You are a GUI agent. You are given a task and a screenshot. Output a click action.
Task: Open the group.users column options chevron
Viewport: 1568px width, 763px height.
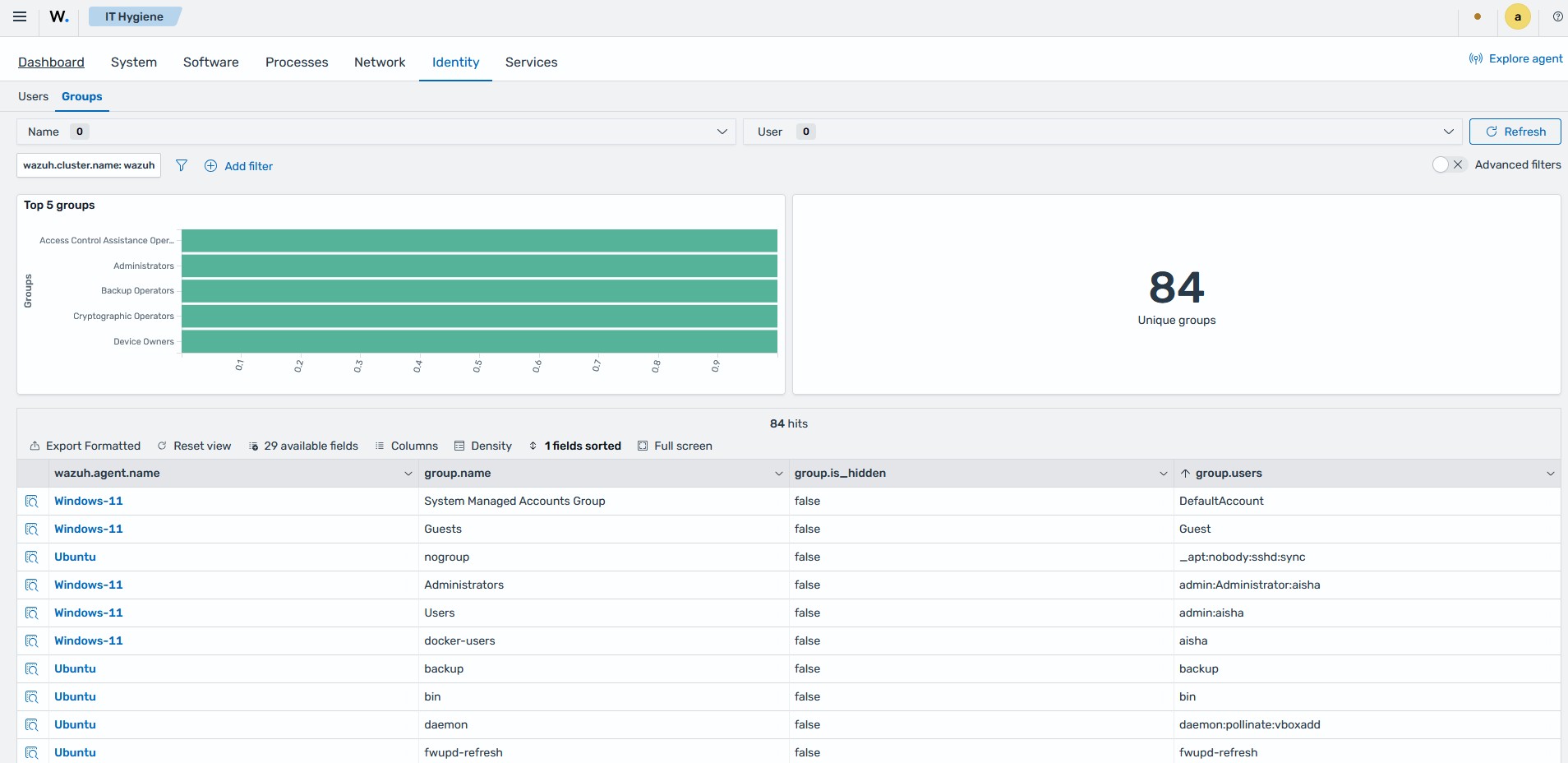point(1550,474)
